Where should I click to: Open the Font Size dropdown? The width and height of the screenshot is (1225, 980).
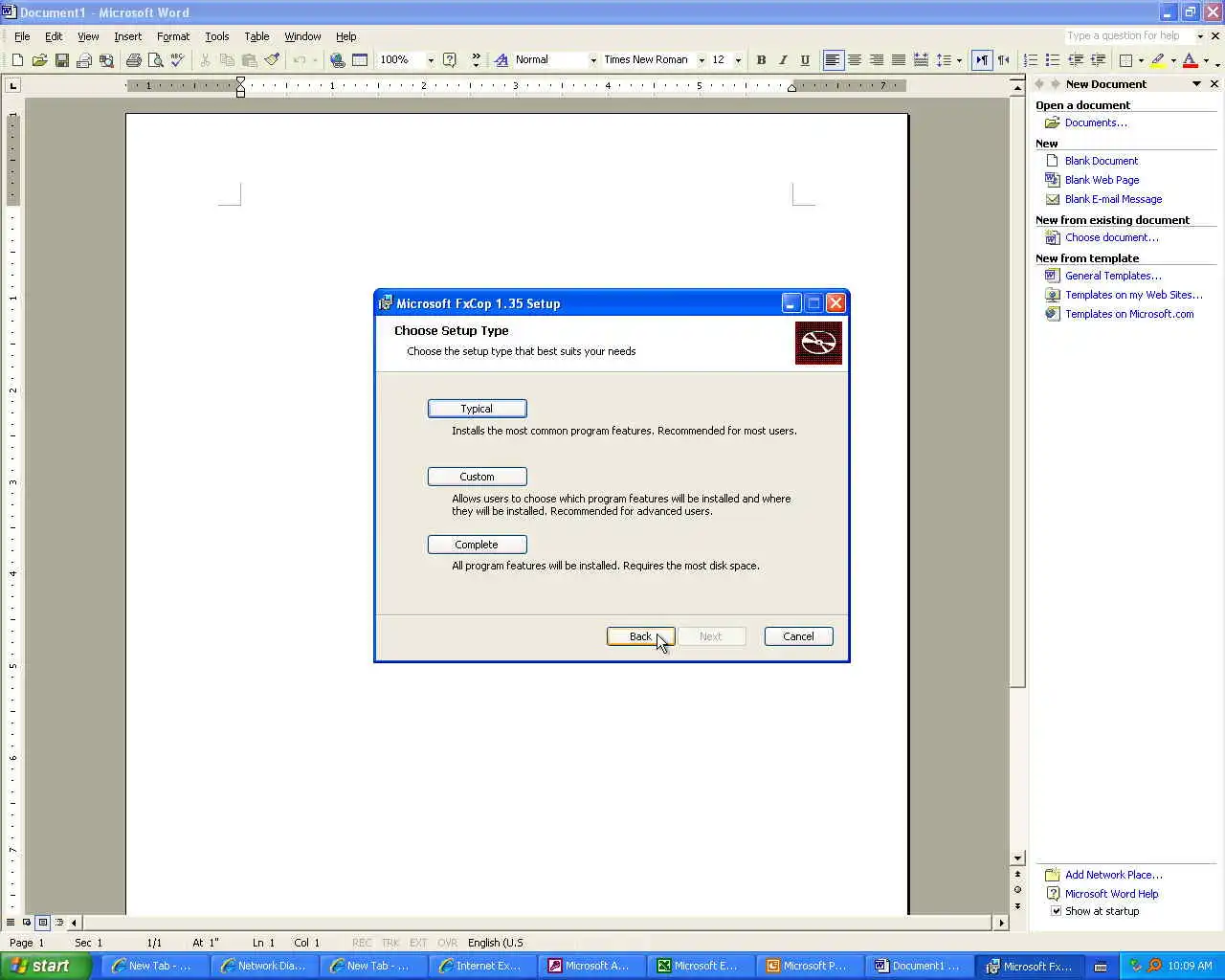[738, 60]
